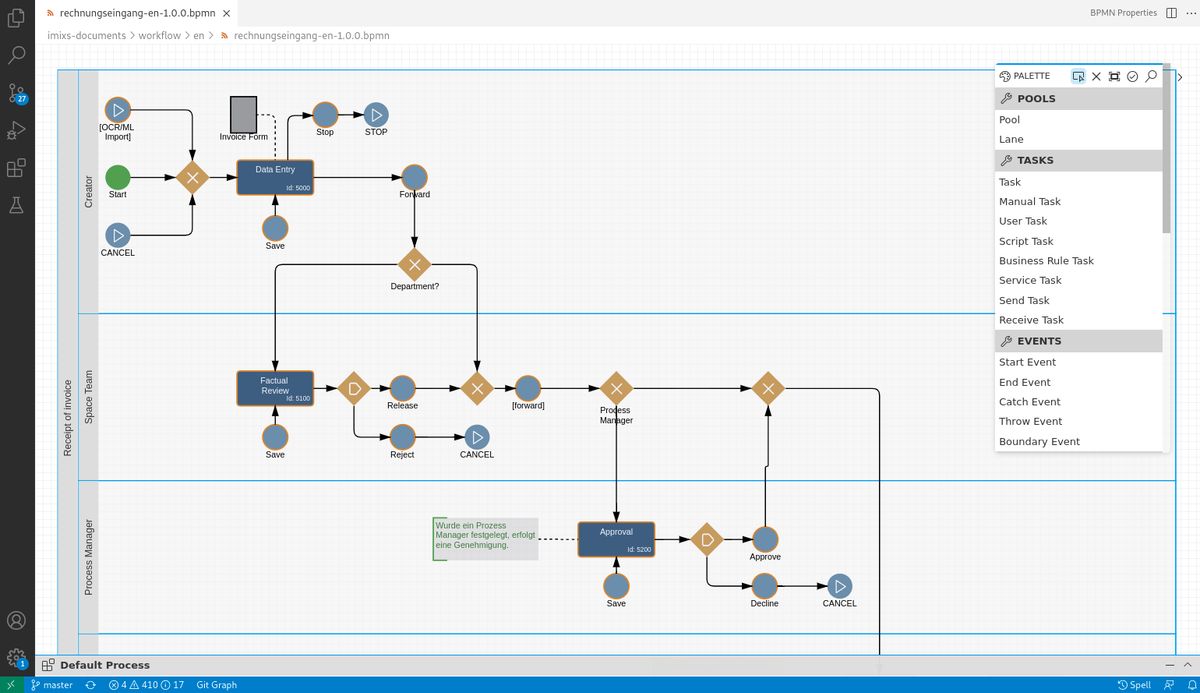Select the element picker tool in the Palette toolbar
The image size is (1200, 693).
(1079, 76)
